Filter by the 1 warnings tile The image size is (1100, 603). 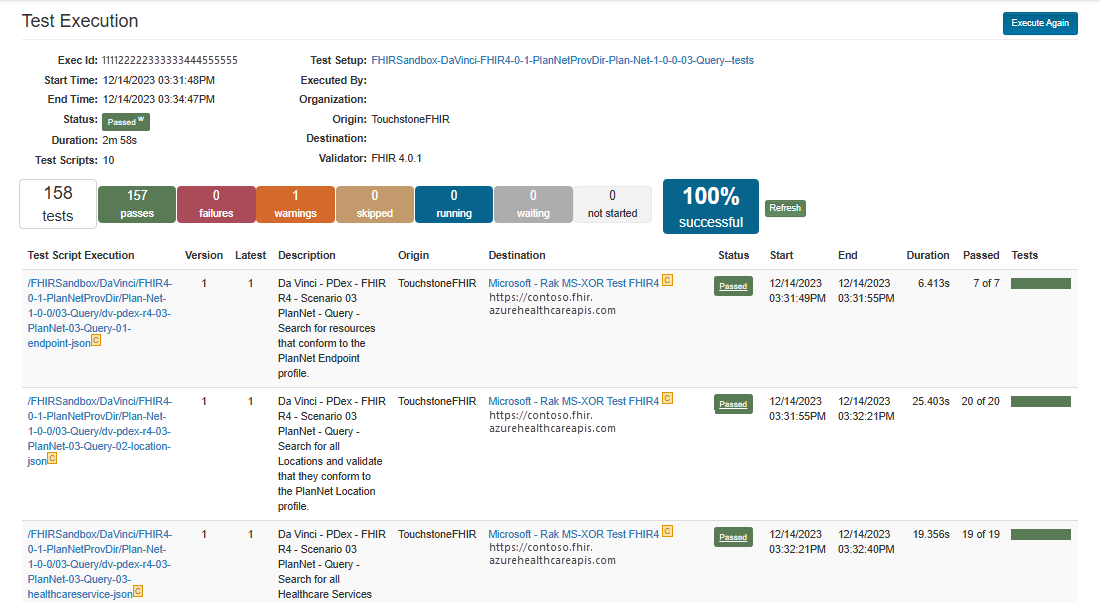pos(295,204)
